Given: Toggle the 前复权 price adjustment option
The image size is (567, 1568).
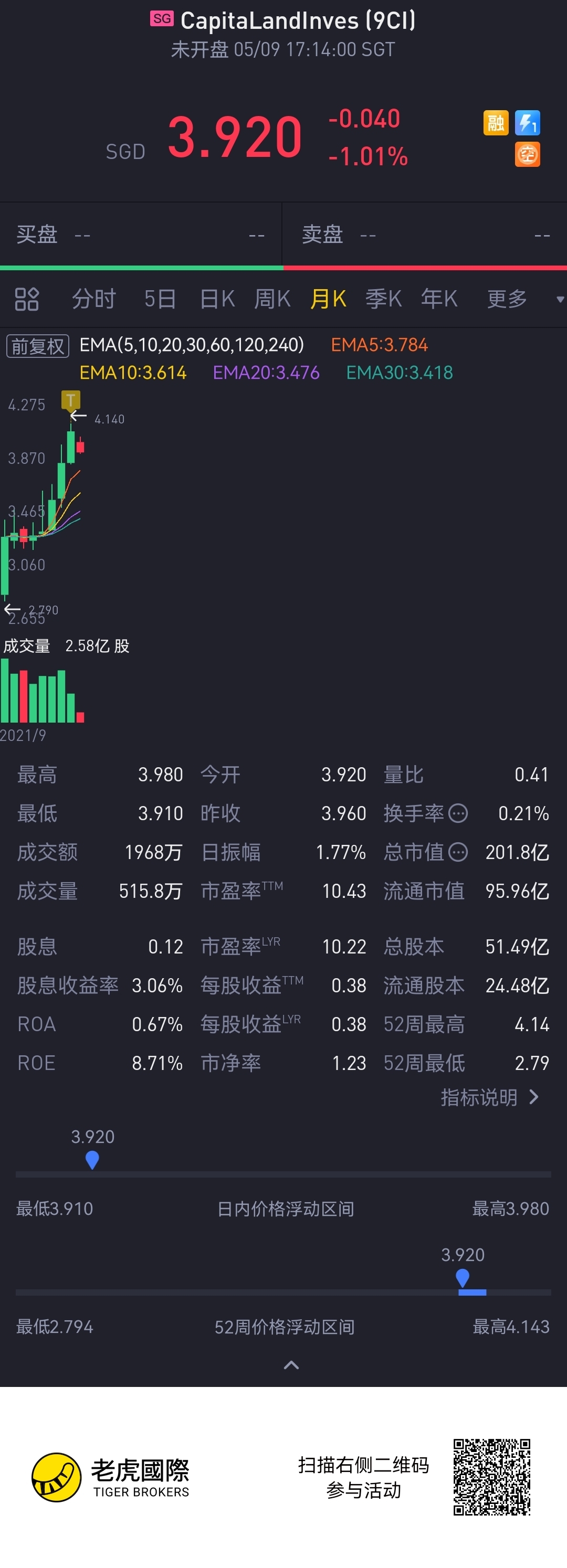Looking at the screenshot, I should (38, 346).
